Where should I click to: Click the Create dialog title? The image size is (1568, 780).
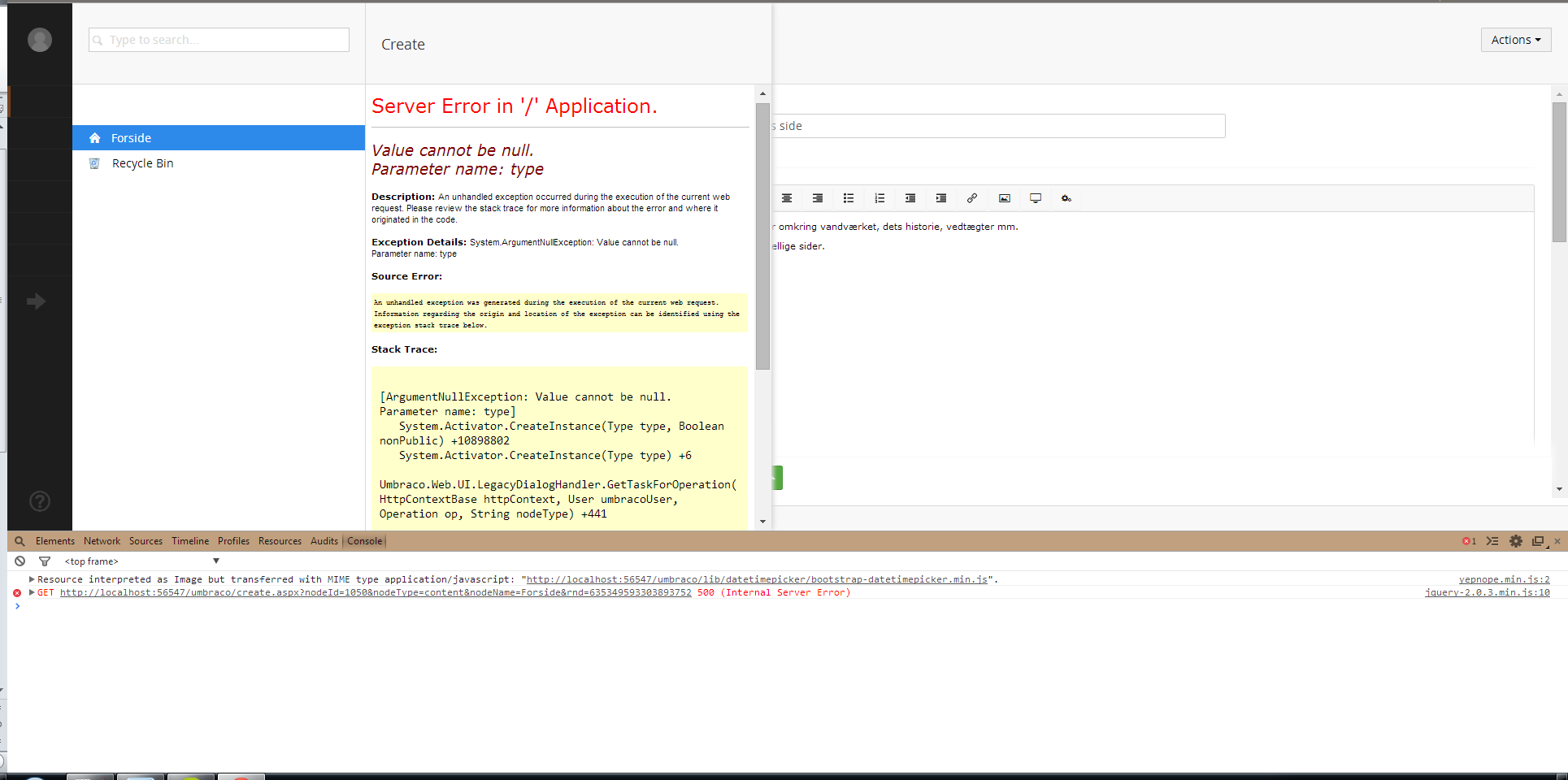pyautogui.click(x=403, y=45)
